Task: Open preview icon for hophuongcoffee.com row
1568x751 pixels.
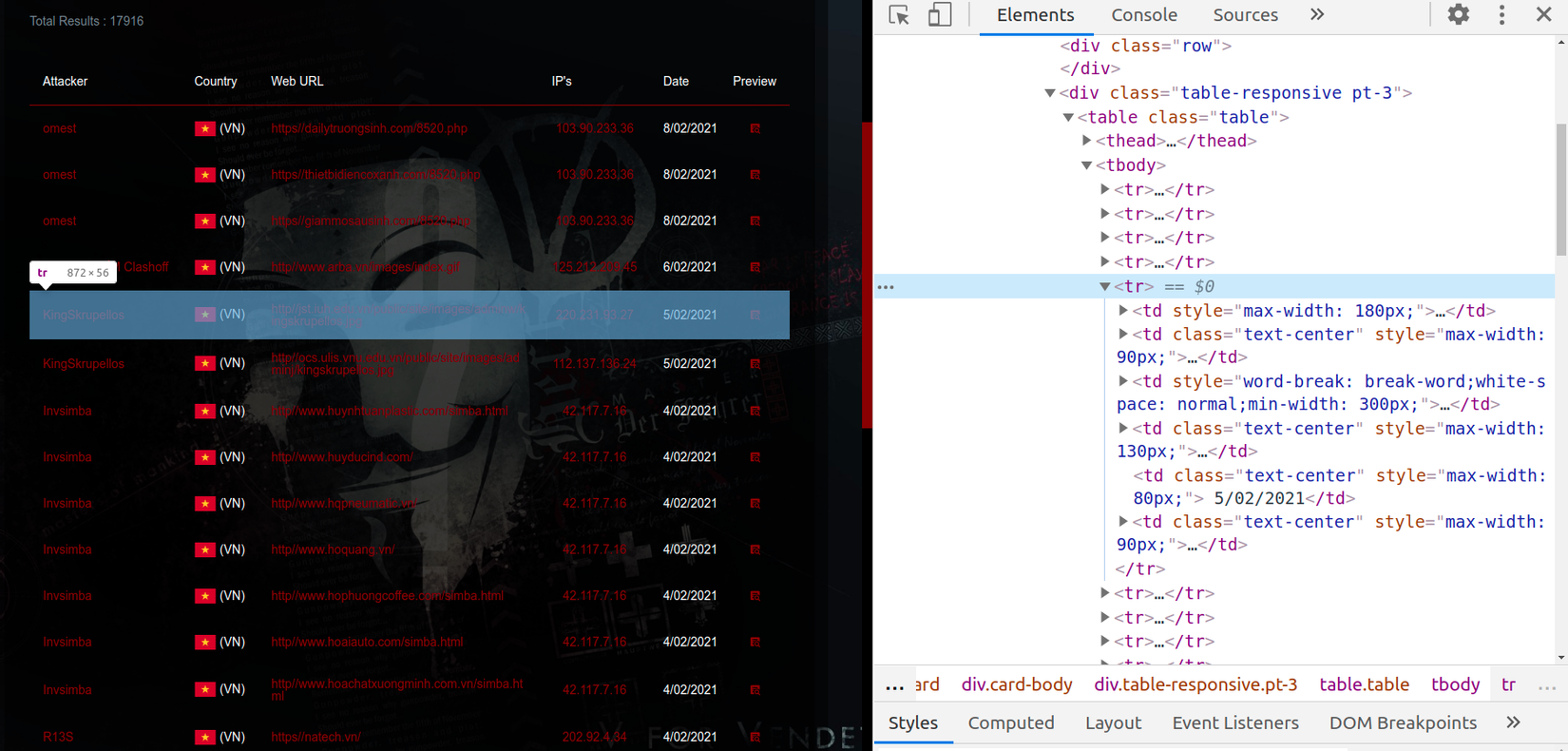Action: pyautogui.click(x=755, y=596)
